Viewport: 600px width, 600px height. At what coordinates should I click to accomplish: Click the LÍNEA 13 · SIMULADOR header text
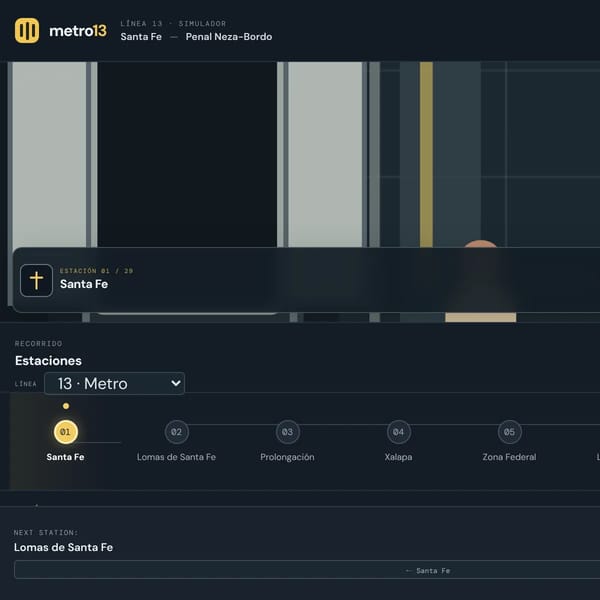[173, 24]
